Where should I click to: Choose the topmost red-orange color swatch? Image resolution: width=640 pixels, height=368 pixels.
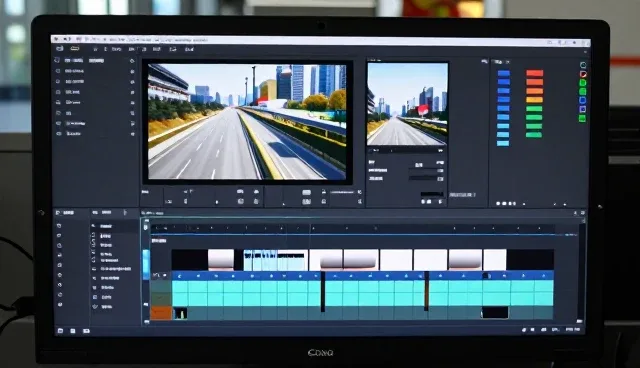534,73
